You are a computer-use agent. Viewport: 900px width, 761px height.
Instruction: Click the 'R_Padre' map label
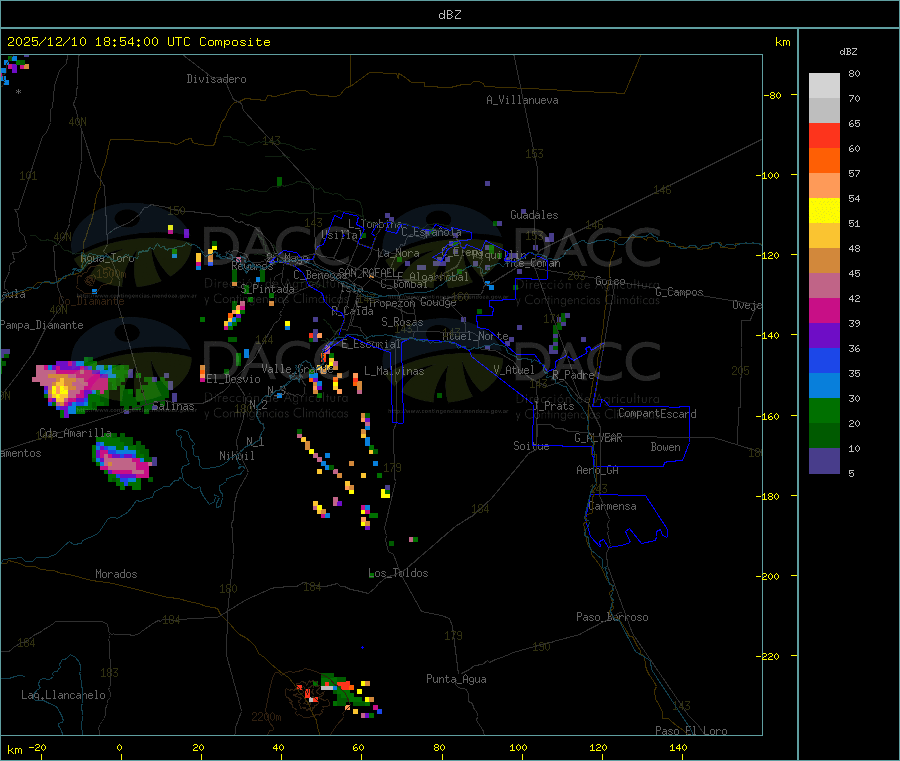[x=573, y=375]
